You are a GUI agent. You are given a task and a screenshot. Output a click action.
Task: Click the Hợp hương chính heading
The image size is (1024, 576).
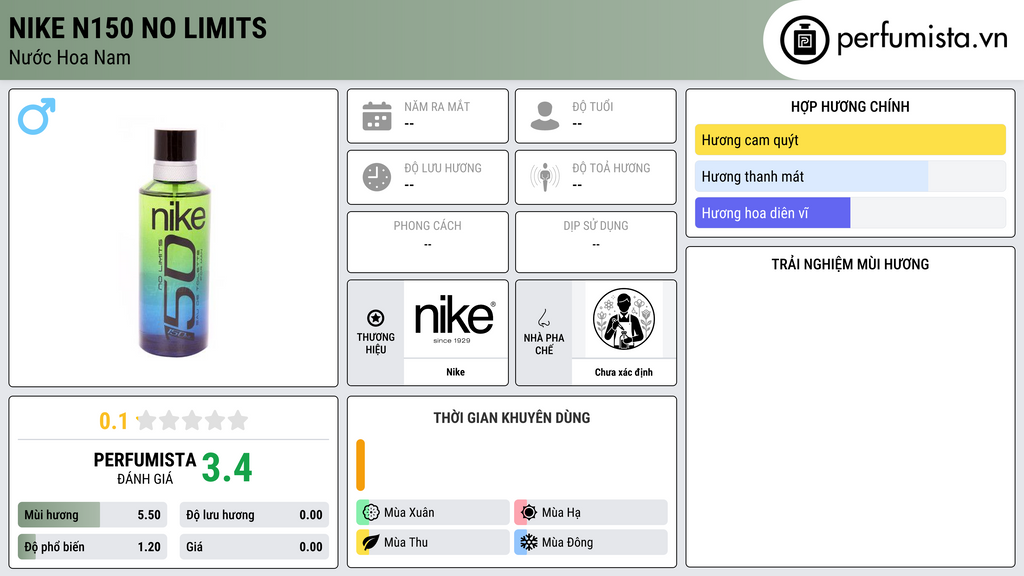[850, 106]
